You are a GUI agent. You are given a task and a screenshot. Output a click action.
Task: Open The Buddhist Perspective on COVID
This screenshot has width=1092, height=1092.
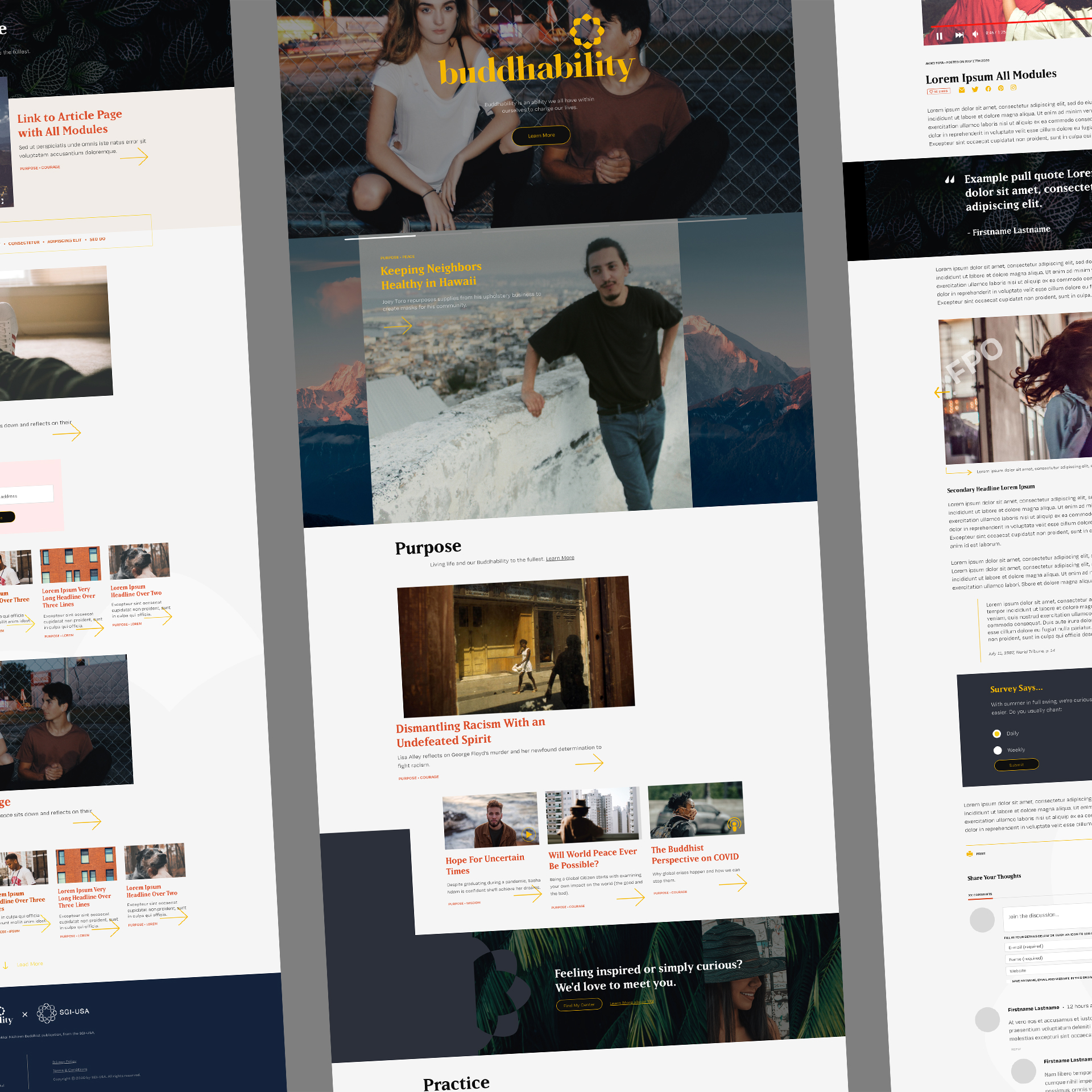tap(695, 854)
